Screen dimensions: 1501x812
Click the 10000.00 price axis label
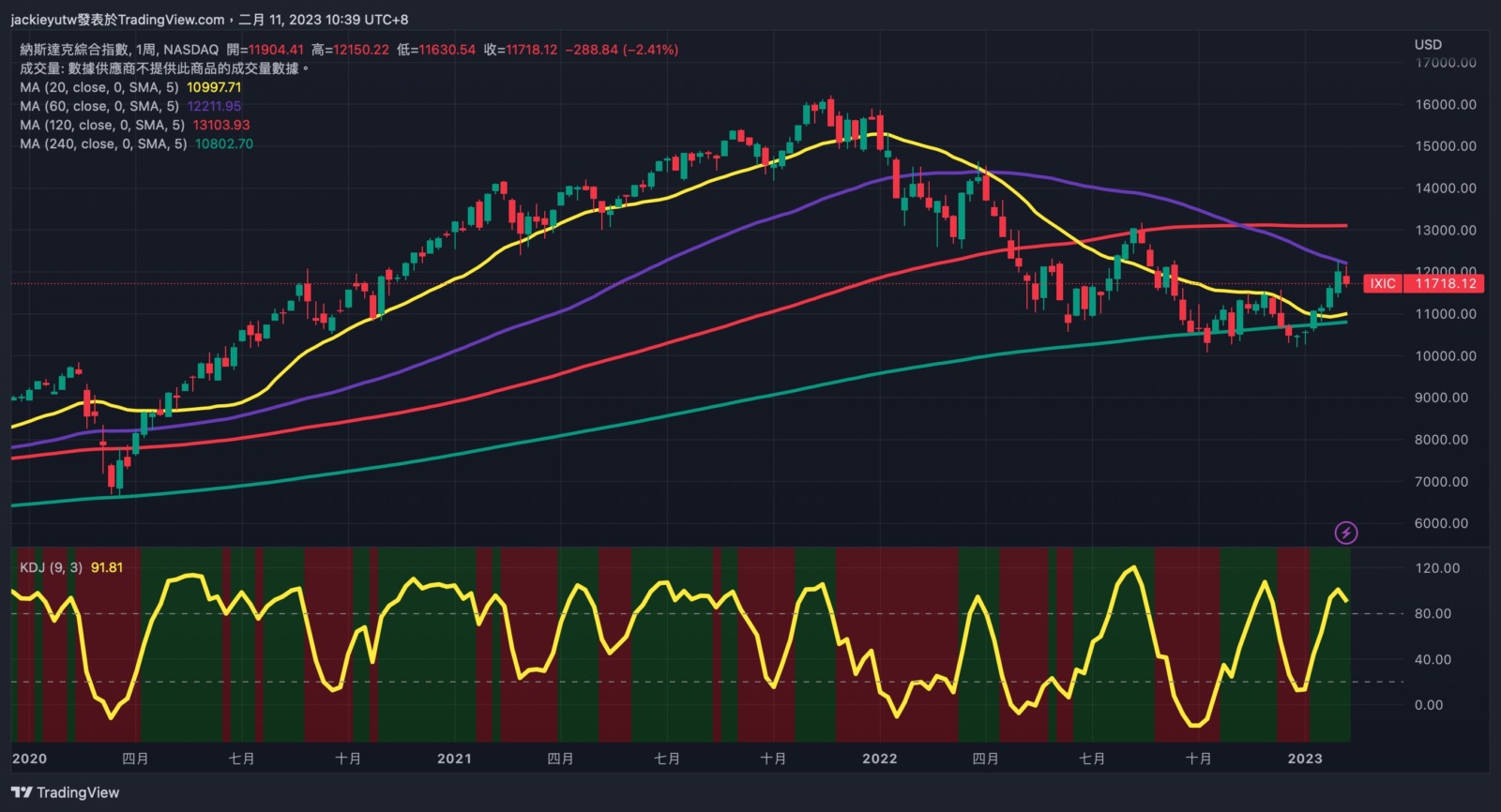click(1446, 355)
